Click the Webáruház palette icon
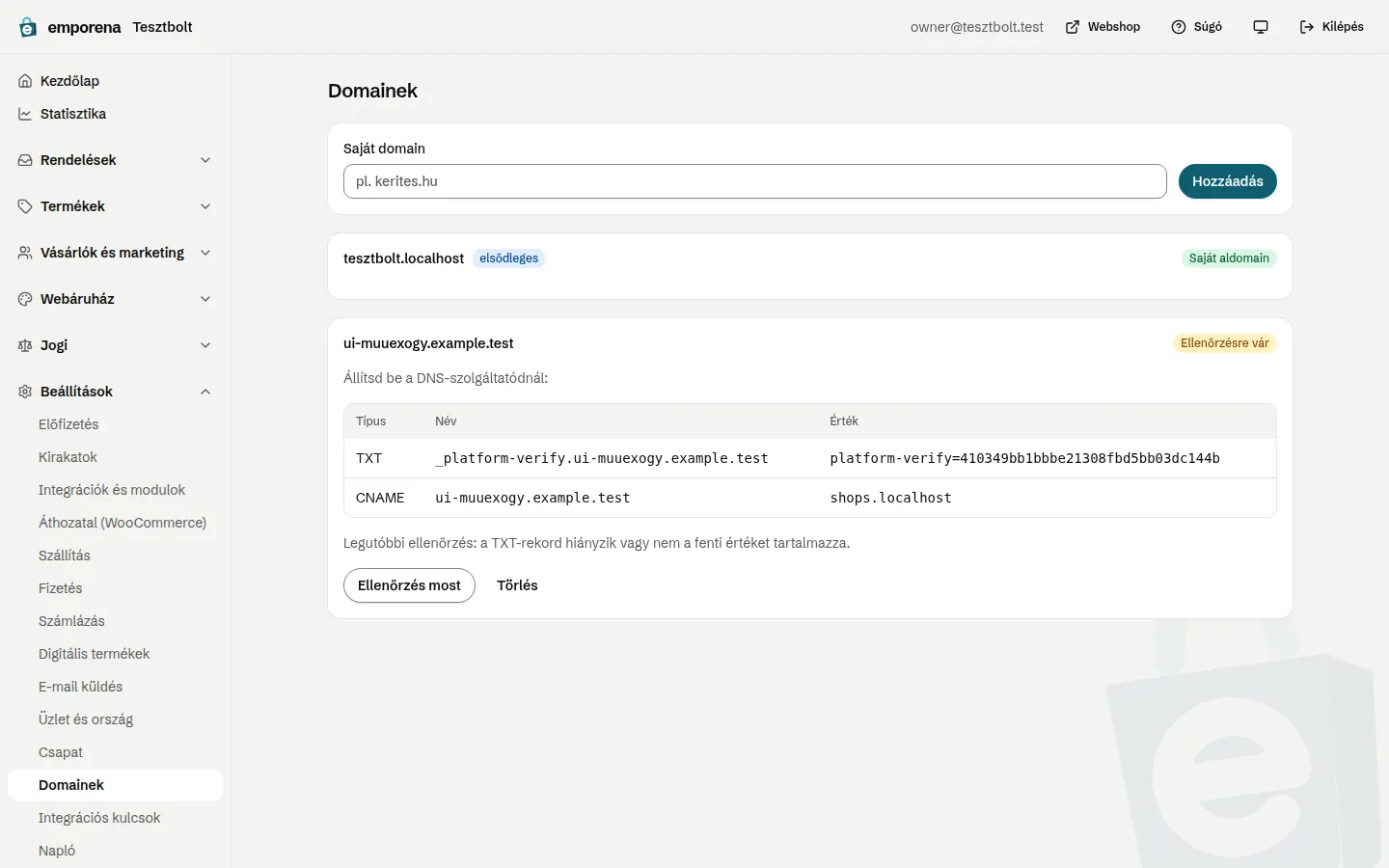 [25, 299]
